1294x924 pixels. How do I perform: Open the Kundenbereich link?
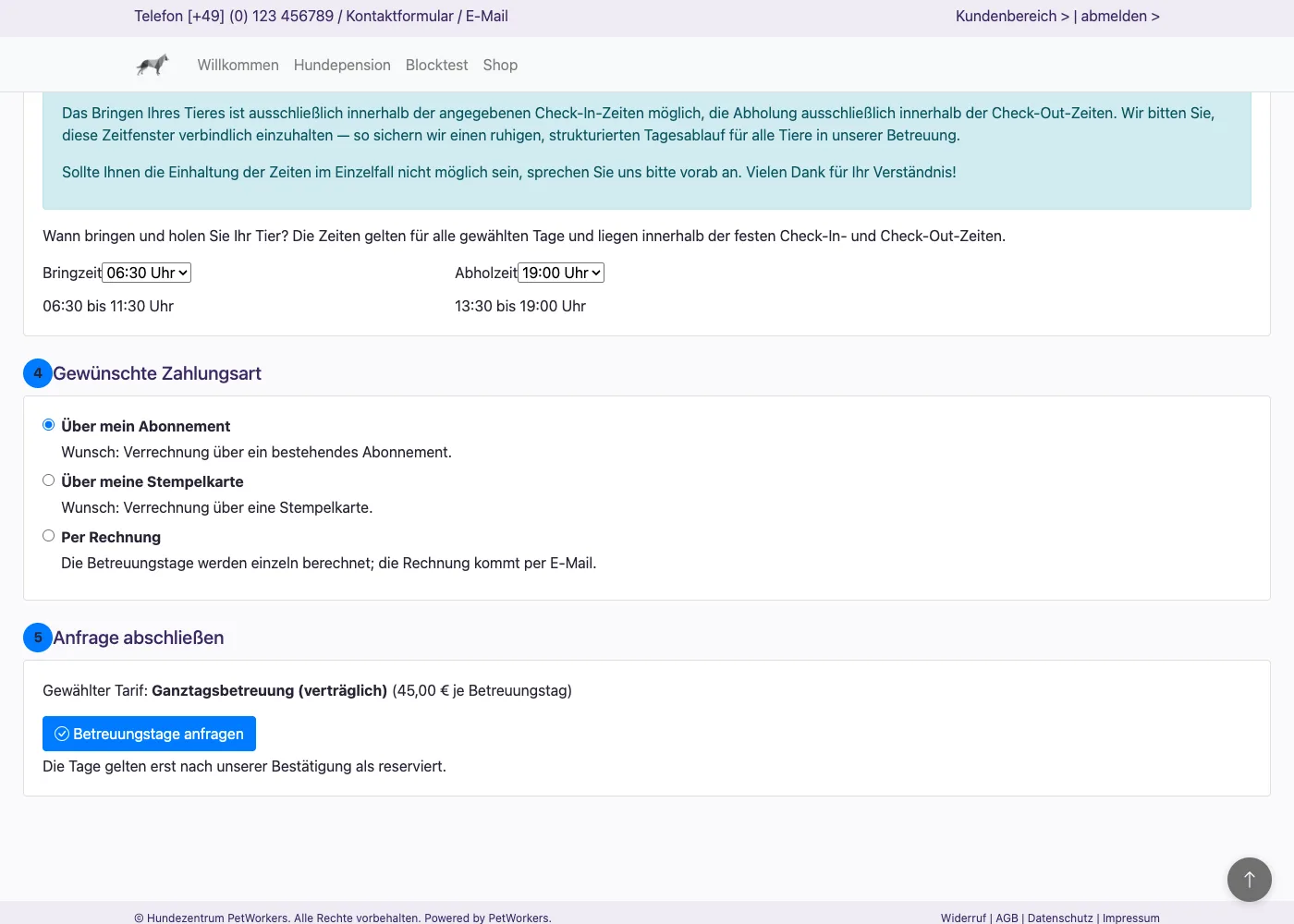(1012, 16)
